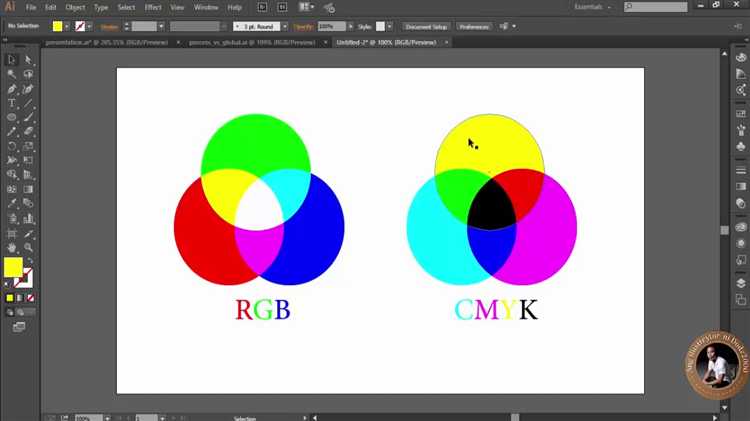Screen dimensions: 750x421
Task: Select the Line Segment tool
Action: pyautogui.click(x=28, y=103)
